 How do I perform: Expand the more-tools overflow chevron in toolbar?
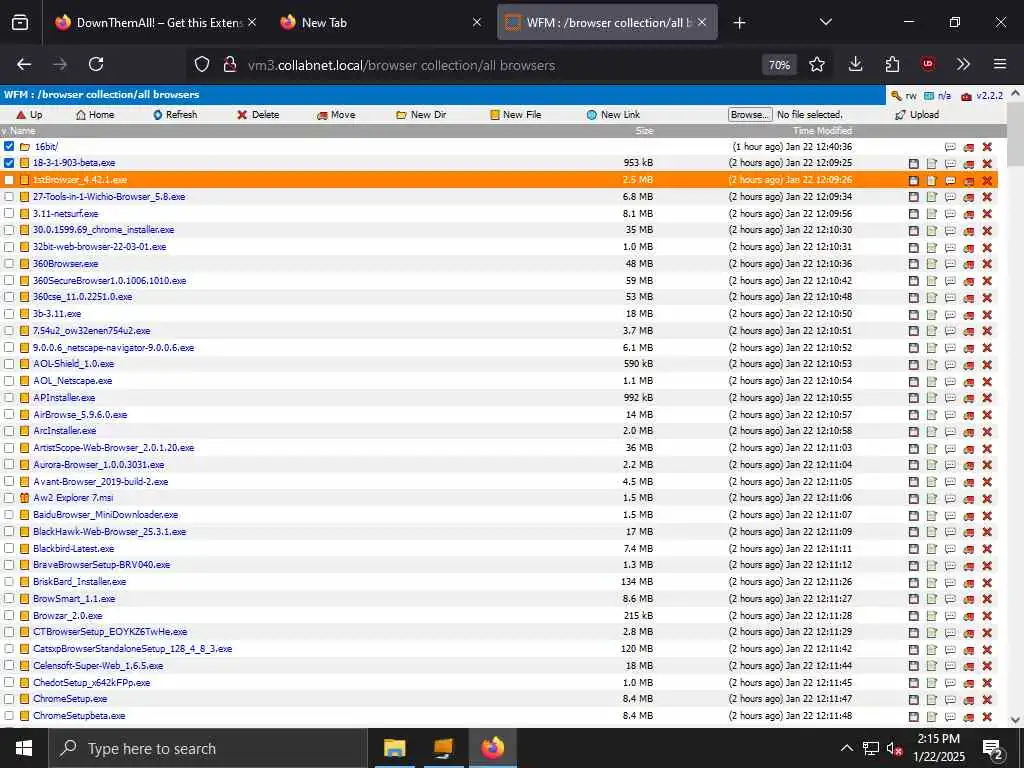(963, 64)
